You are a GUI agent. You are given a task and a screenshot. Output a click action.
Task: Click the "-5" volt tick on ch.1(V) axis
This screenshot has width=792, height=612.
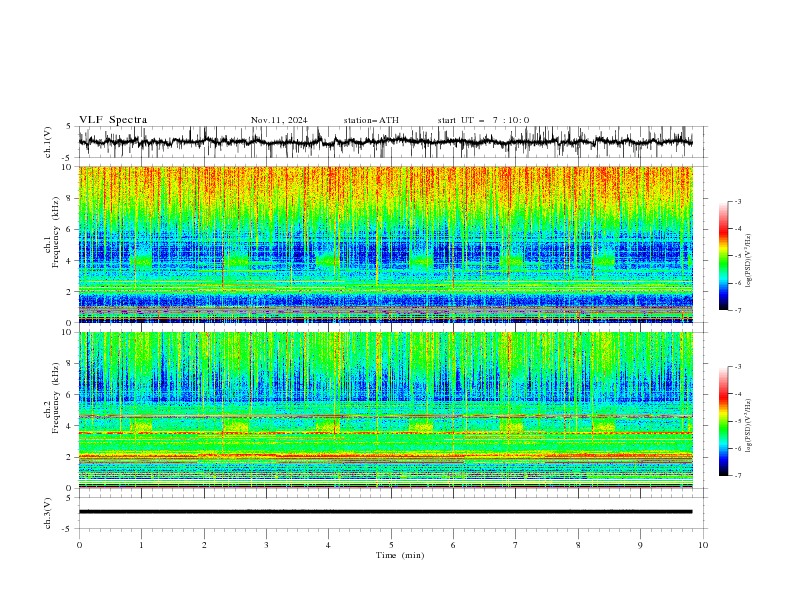[x=68, y=158]
